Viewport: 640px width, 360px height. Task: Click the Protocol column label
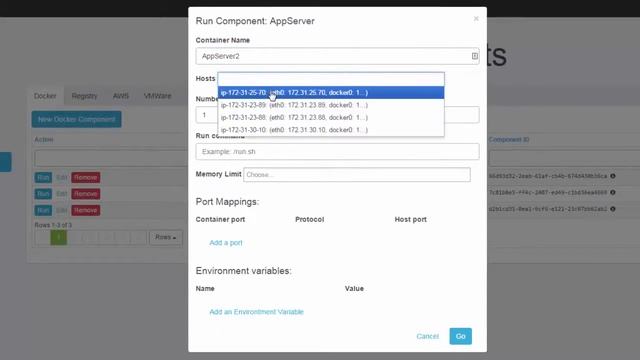(310, 220)
